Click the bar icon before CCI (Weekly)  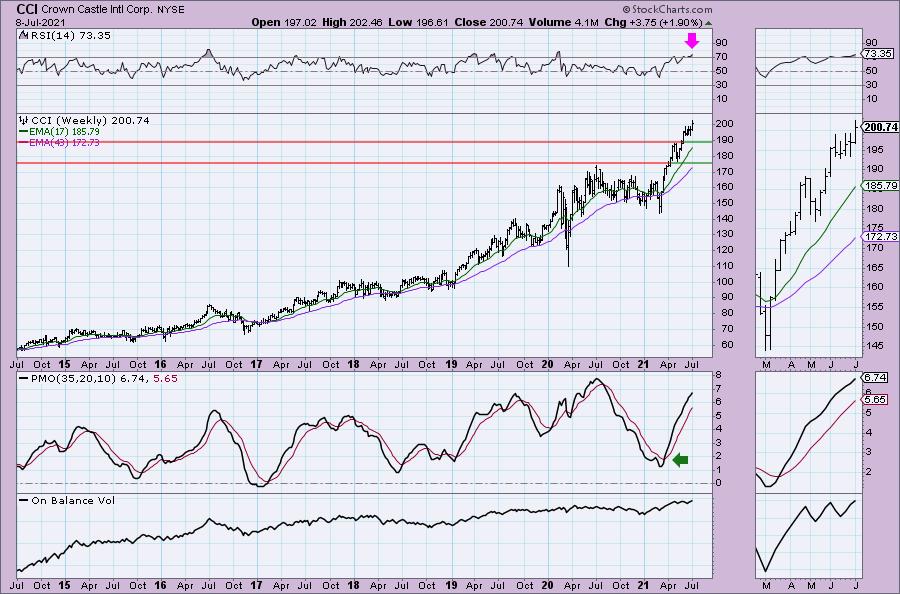pyautogui.click(x=24, y=121)
